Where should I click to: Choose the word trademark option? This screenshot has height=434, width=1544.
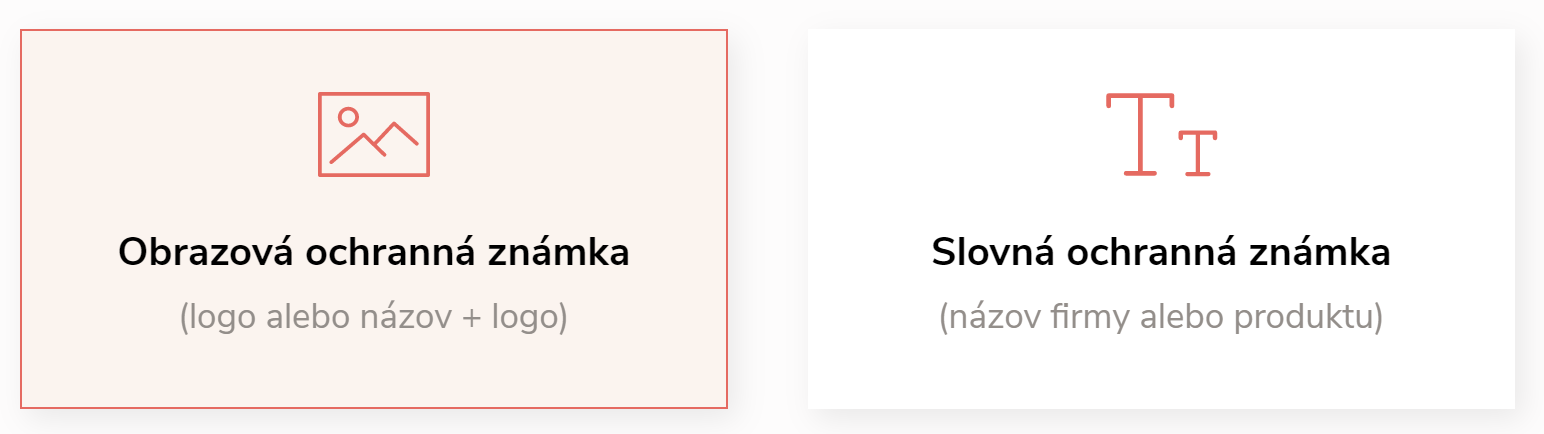1161,219
